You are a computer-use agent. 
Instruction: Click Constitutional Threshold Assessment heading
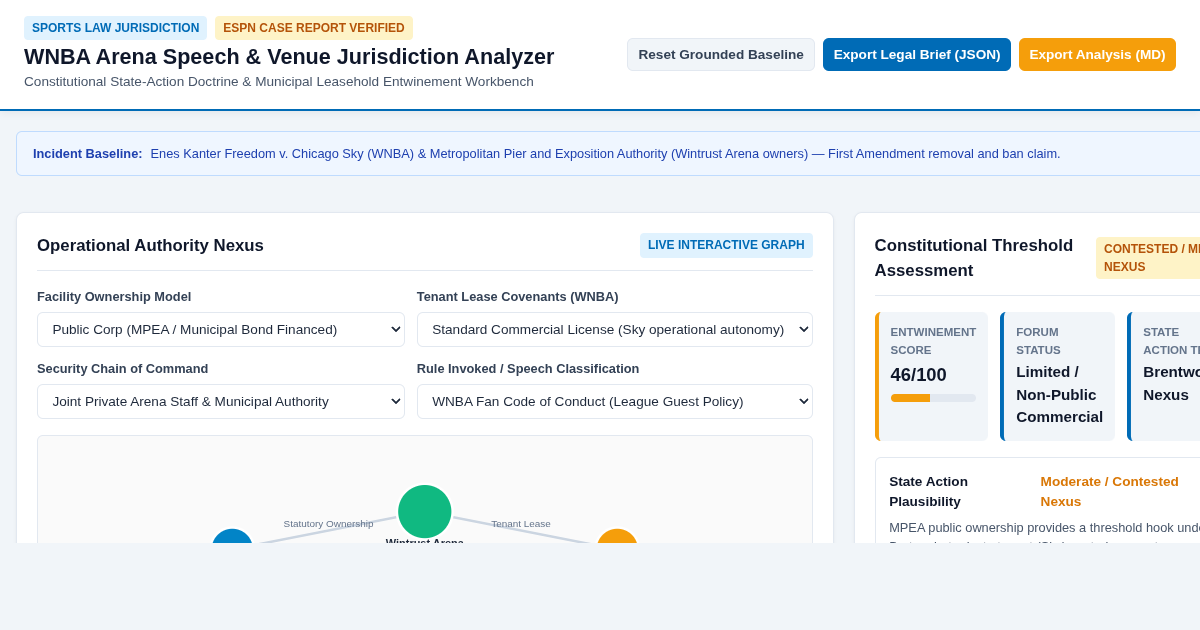pyautogui.click(x=974, y=258)
